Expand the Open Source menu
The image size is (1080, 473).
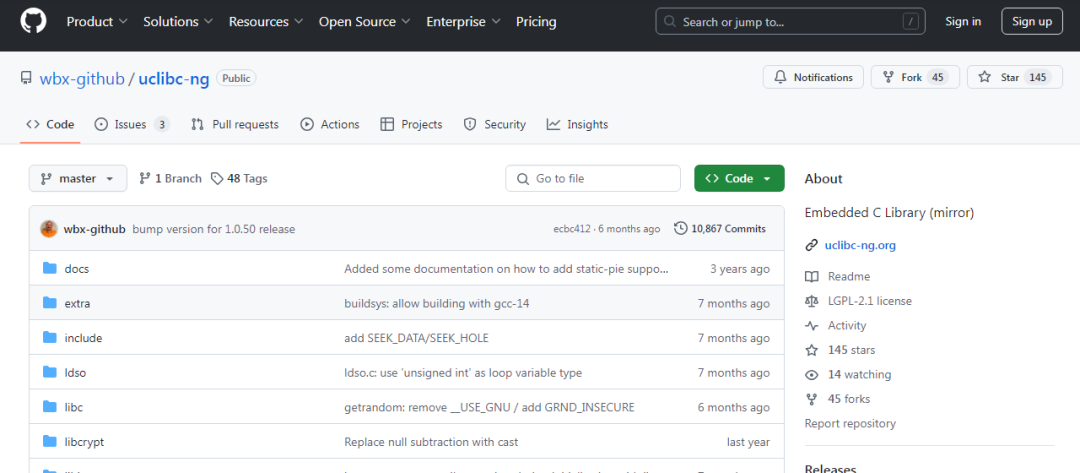[365, 21]
